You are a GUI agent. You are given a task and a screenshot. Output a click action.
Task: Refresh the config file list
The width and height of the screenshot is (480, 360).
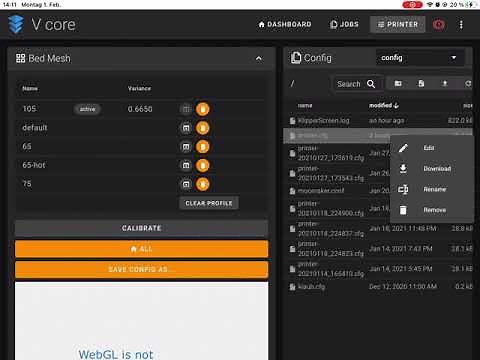(x=468, y=83)
